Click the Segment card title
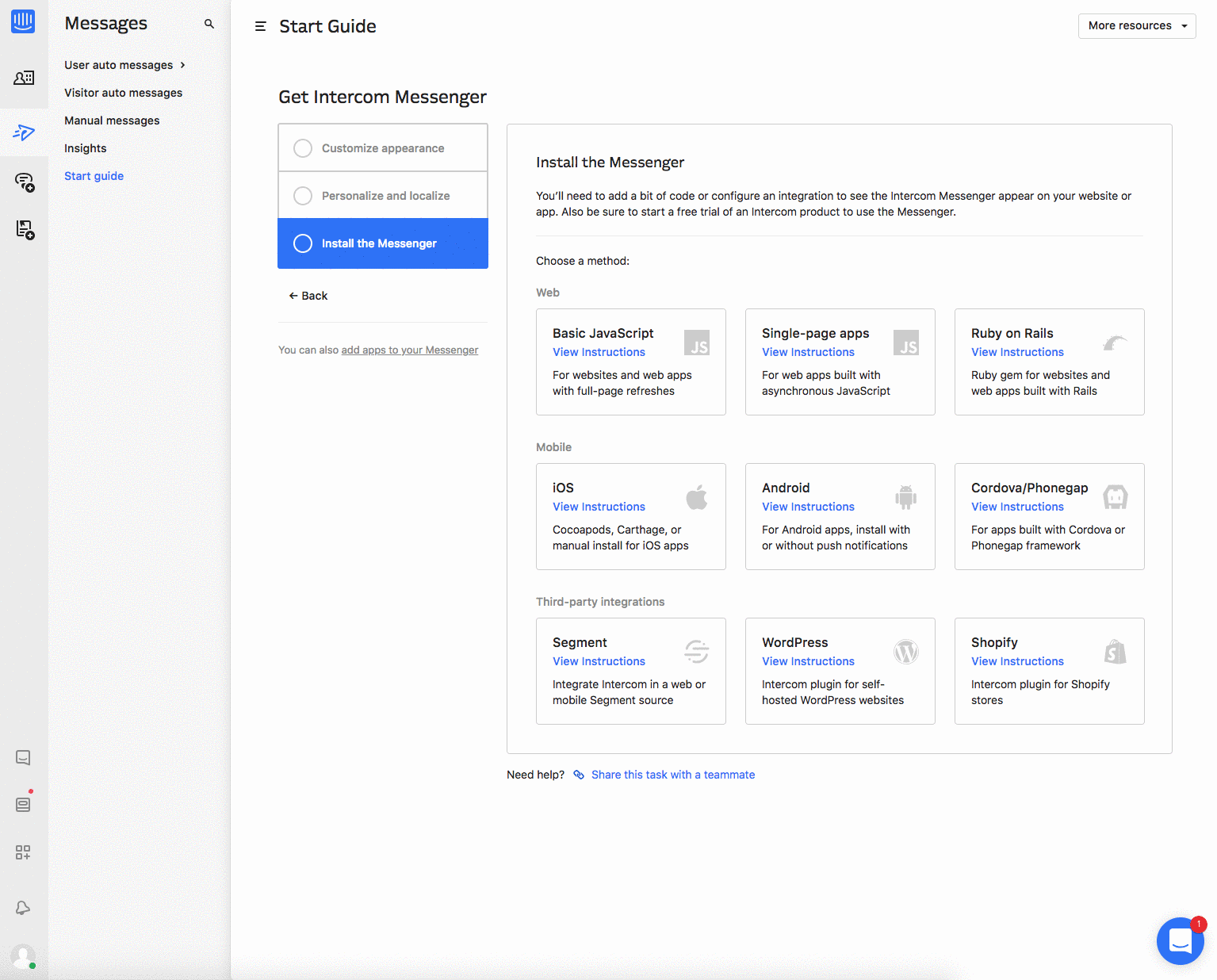This screenshot has width=1217, height=980. point(580,642)
